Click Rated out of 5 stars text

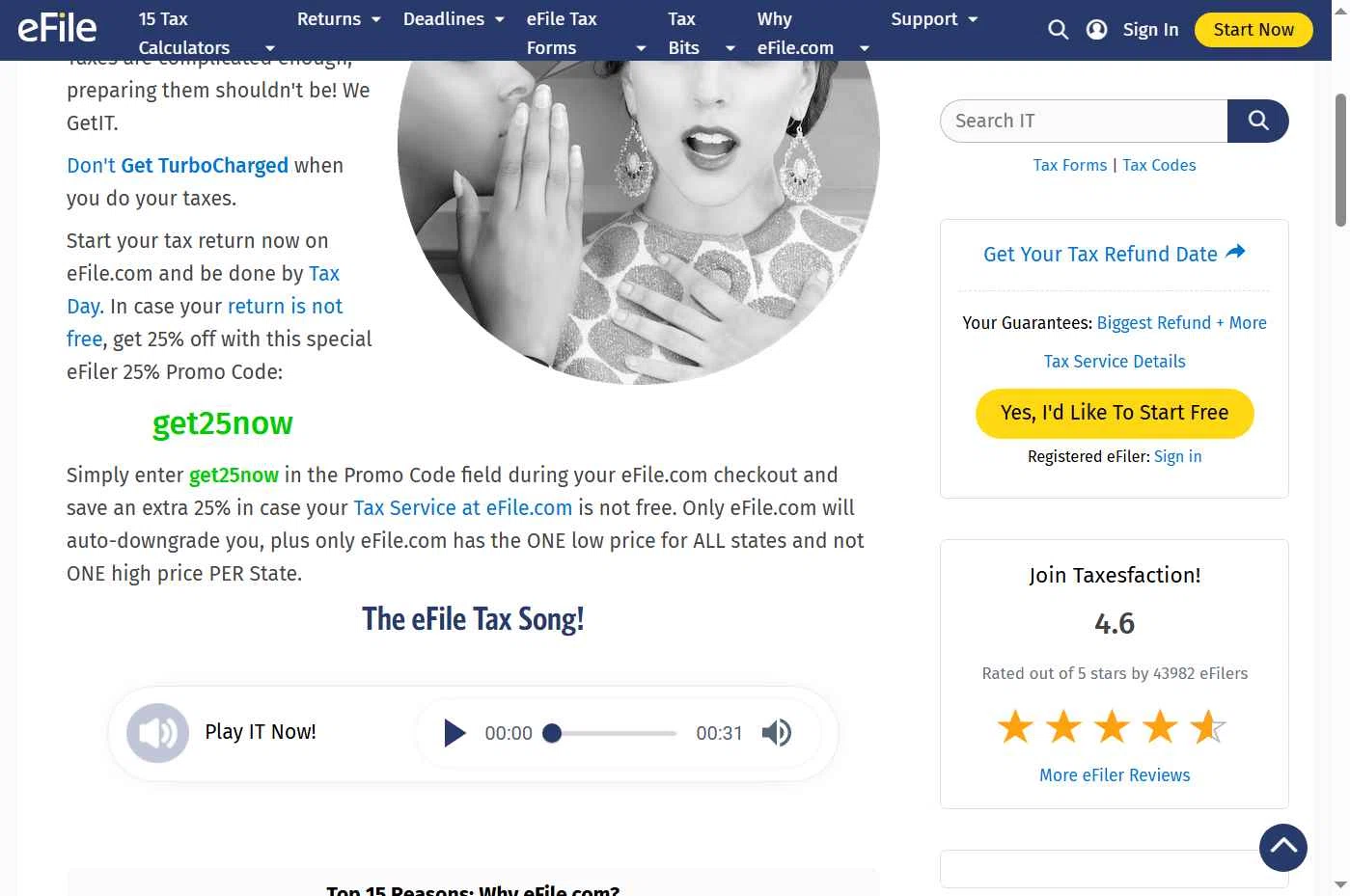(1115, 673)
